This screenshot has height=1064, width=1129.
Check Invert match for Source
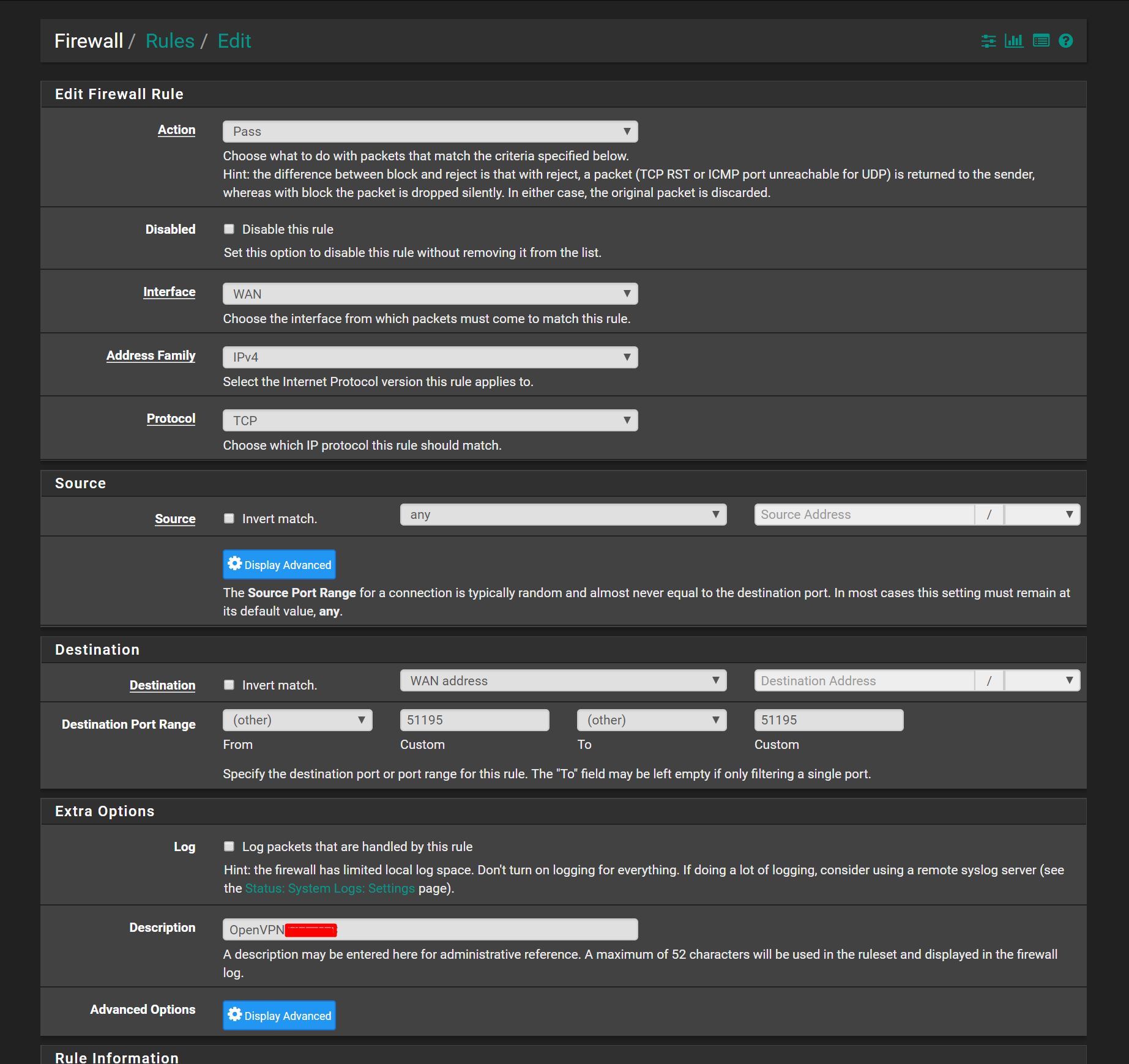coord(229,519)
